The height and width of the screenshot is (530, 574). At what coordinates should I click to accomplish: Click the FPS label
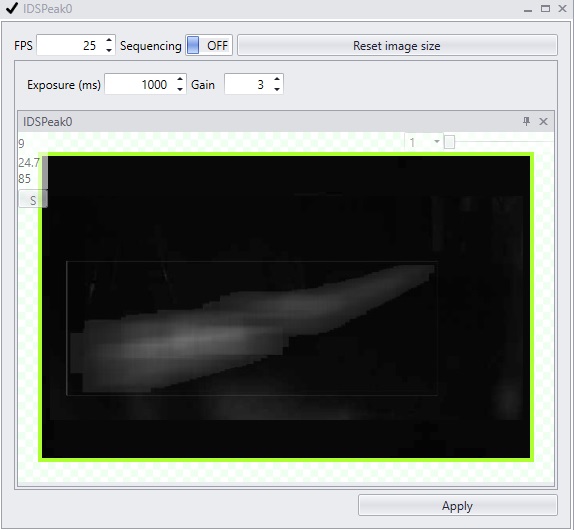point(23,46)
